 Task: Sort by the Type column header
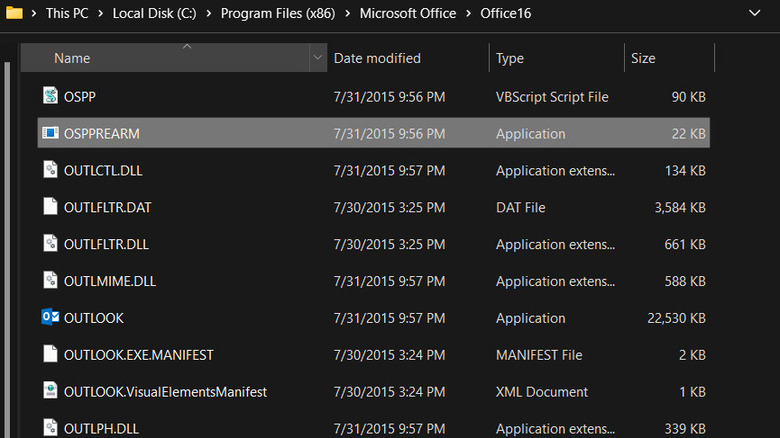(557, 58)
